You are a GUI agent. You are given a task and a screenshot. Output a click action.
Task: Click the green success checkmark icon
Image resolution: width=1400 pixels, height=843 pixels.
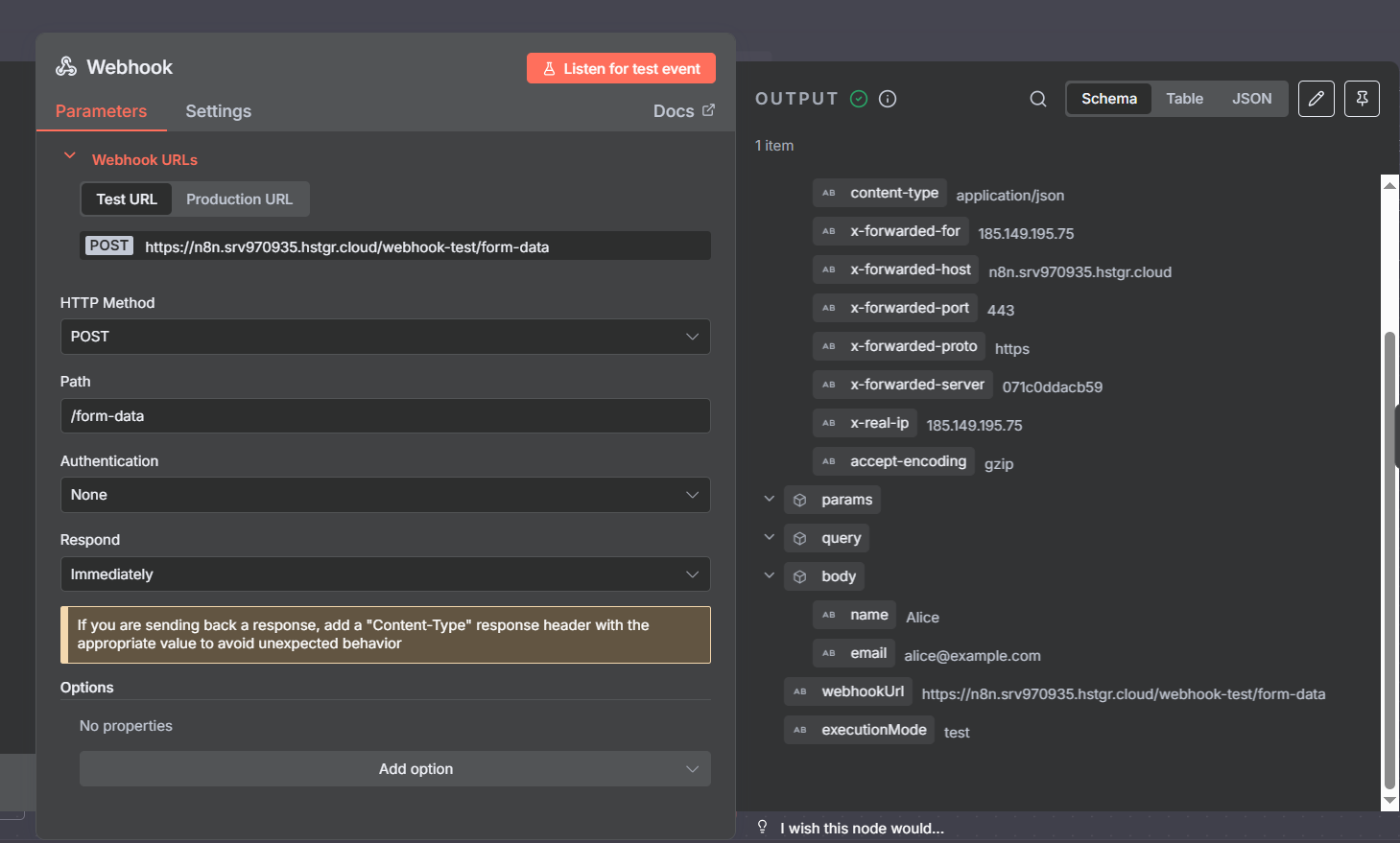(859, 99)
